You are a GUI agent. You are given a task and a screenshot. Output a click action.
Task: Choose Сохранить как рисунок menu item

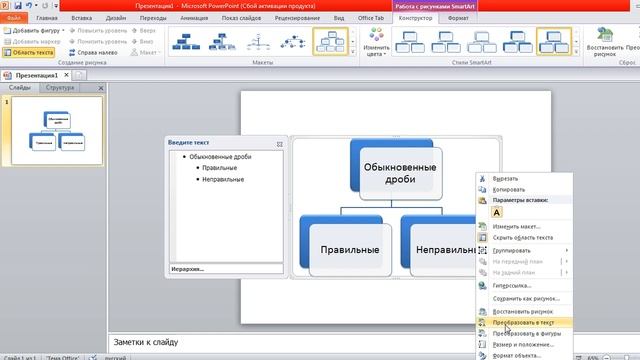(x=524, y=299)
